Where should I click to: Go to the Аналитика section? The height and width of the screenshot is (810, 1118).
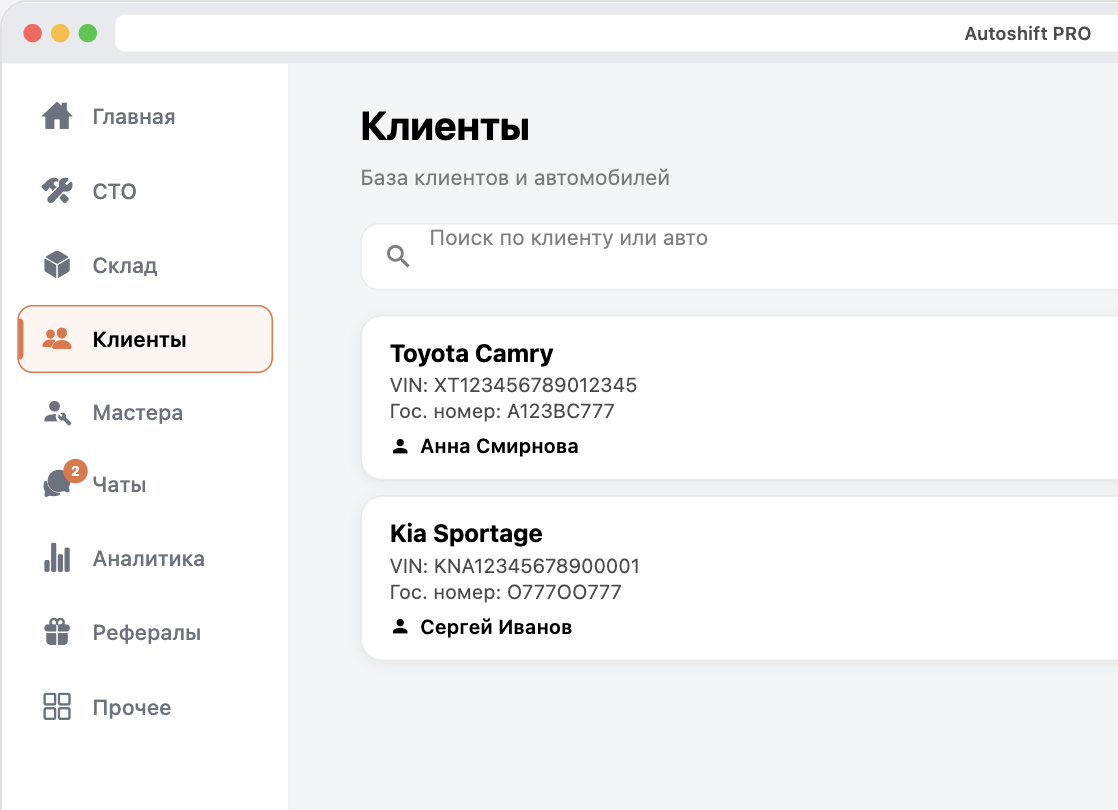pos(145,558)
